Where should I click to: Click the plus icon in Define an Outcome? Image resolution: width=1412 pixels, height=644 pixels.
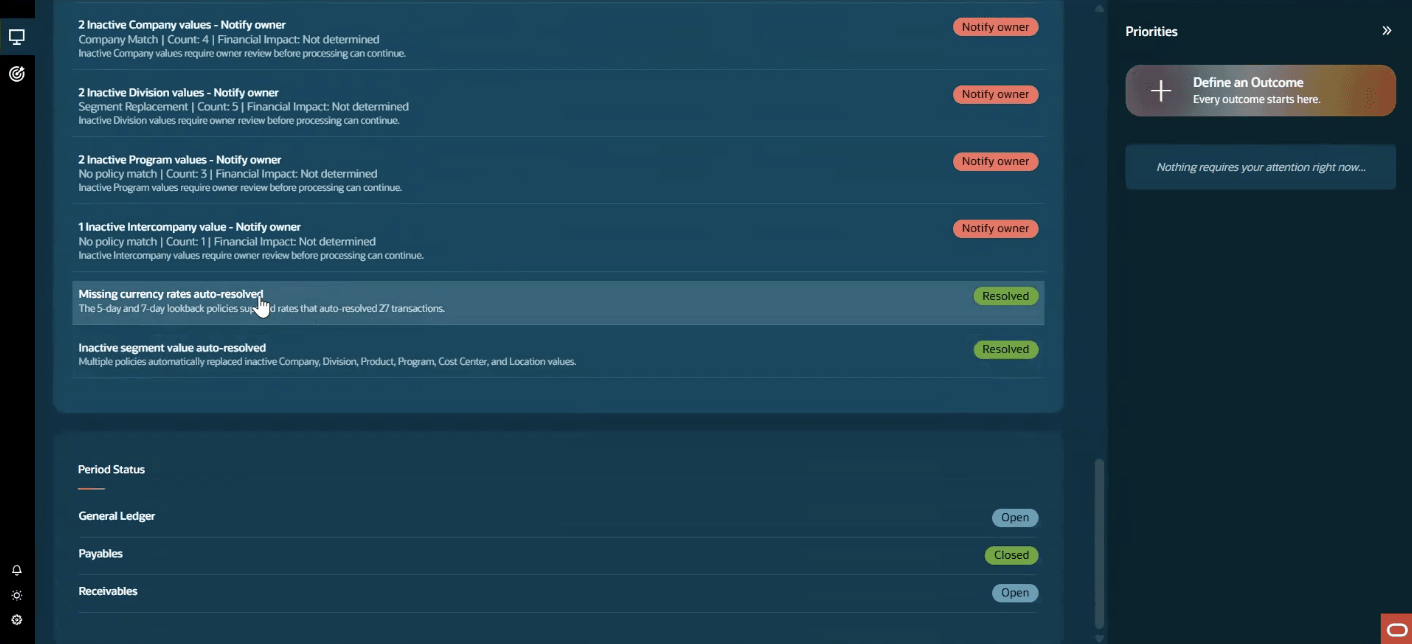click(1160, 91)
